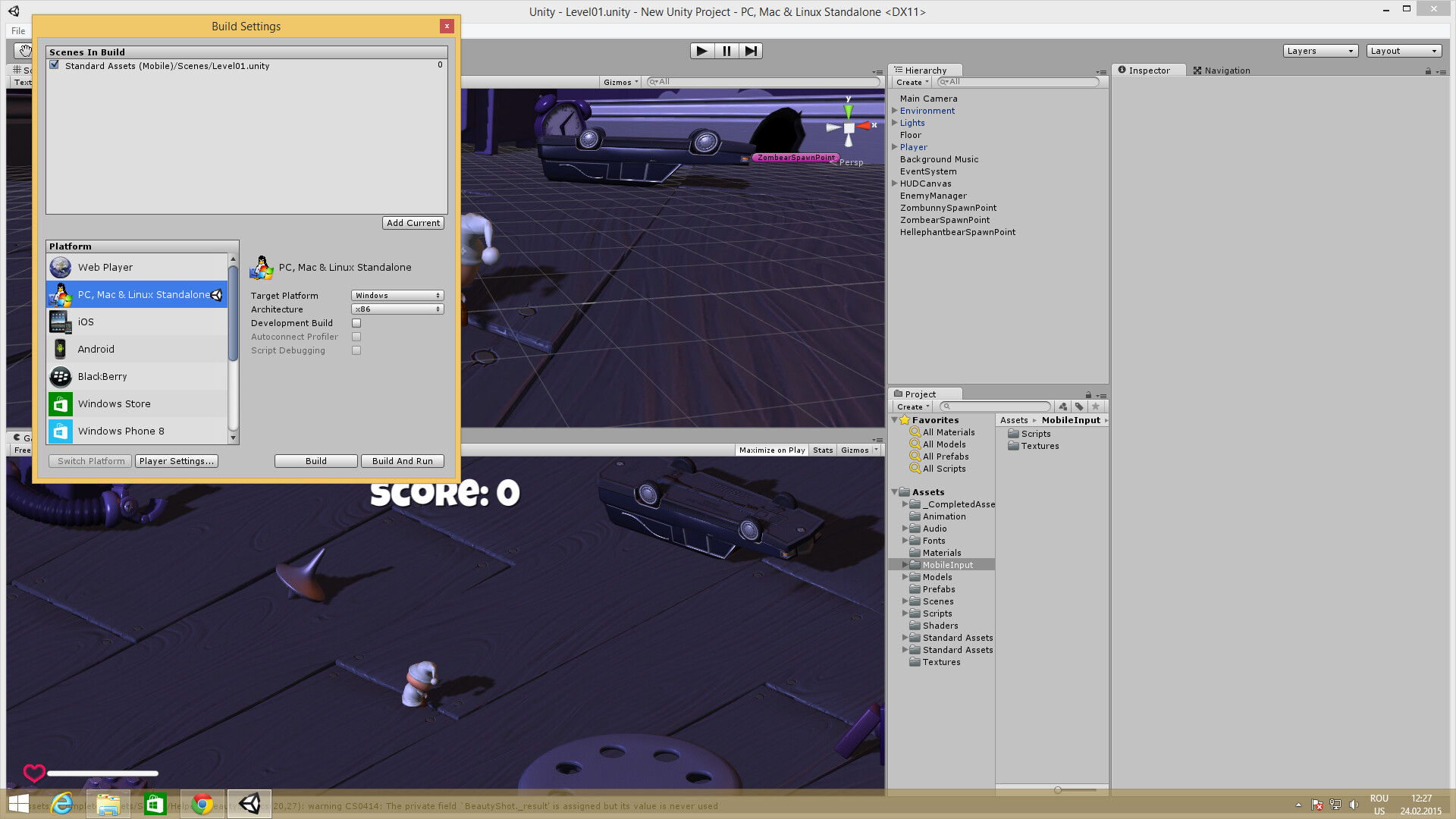This screenshot has height=819, width=1456.
Task: Click the Pause button in toolbar
Action: (726, 51)
